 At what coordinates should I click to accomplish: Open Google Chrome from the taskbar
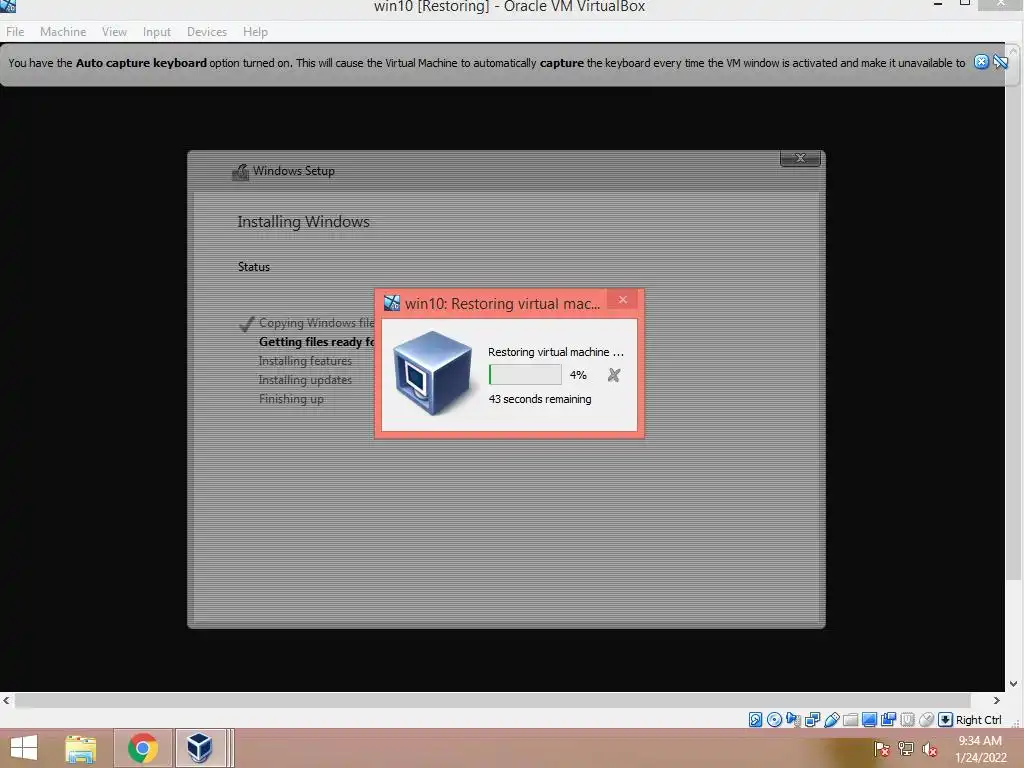(x=143, y=748)
